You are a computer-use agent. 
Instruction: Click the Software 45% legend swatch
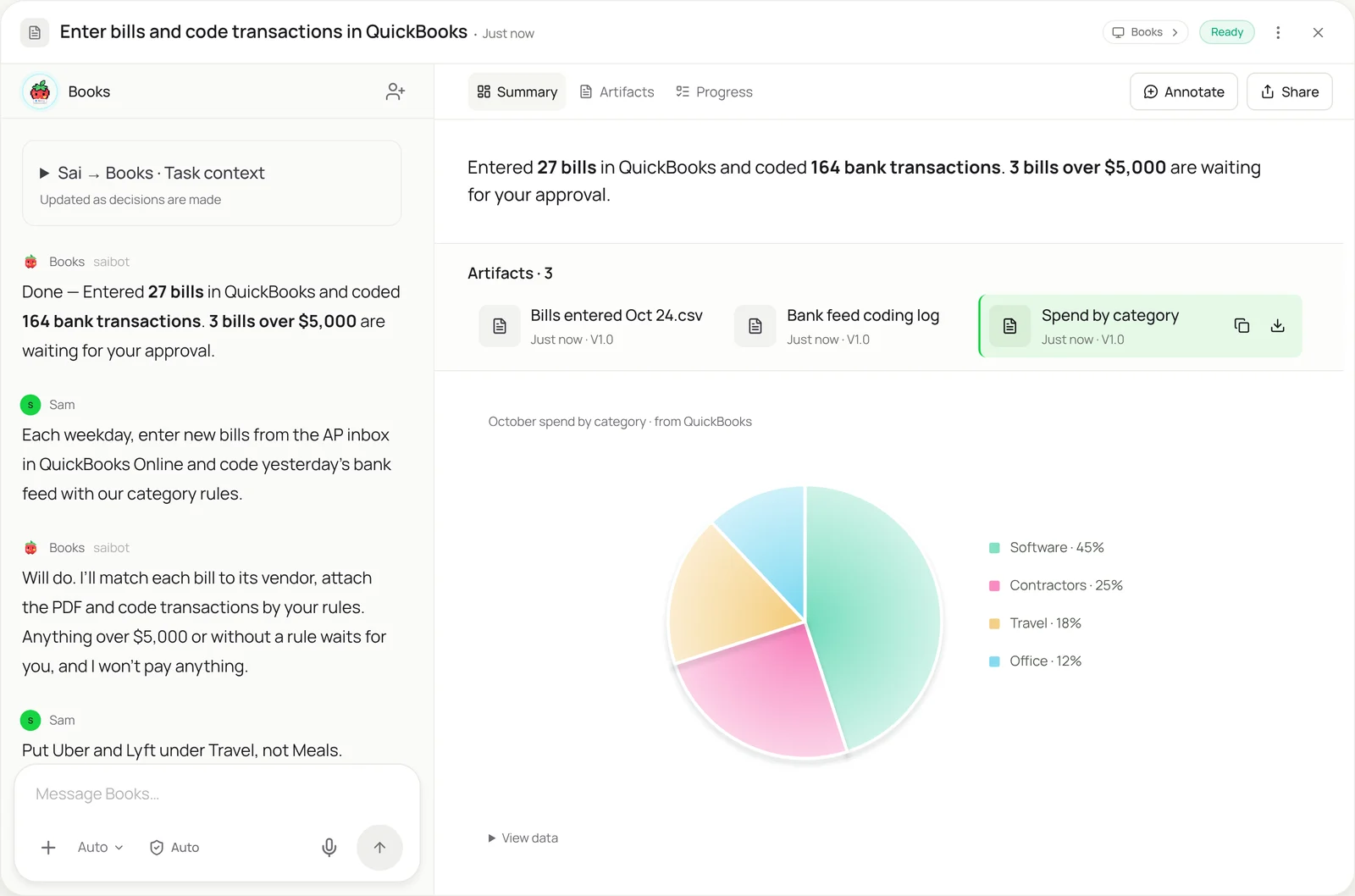tap(994, 548)
